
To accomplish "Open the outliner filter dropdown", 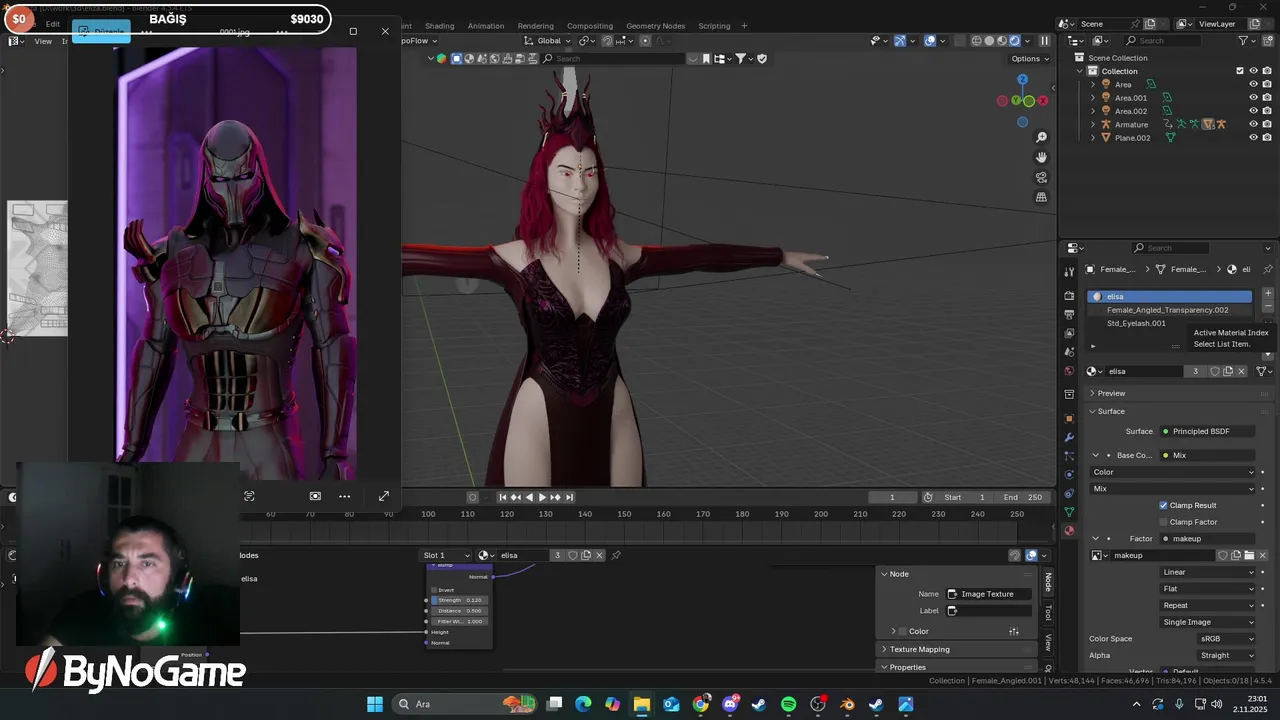I will tap(1247, 41).
